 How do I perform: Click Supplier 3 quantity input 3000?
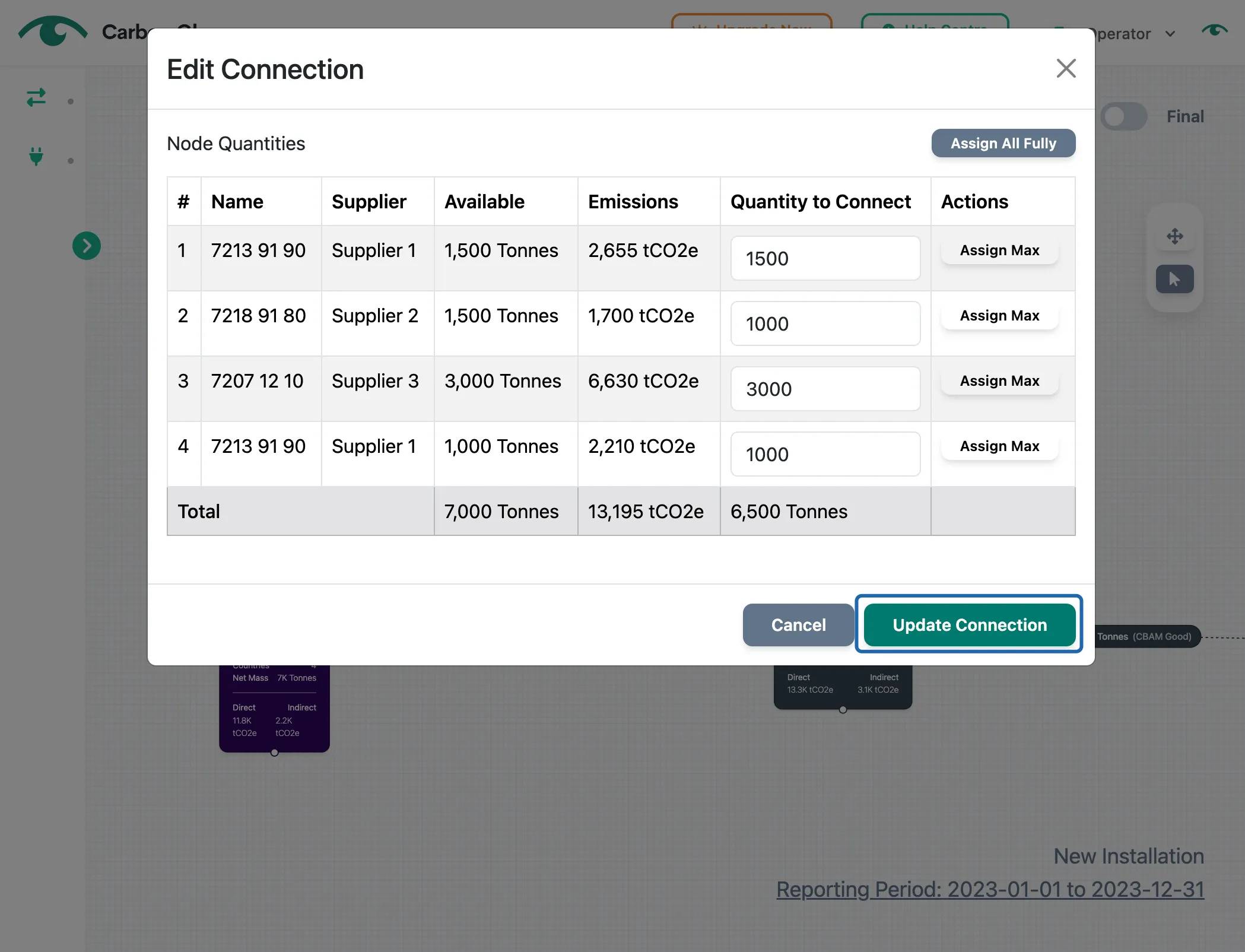[x=825, y=389]
